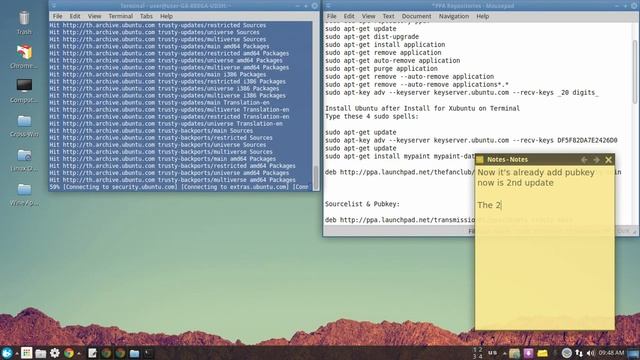
Task: Open the Terminal menu in the terminal window
Action: click(120, 16)
